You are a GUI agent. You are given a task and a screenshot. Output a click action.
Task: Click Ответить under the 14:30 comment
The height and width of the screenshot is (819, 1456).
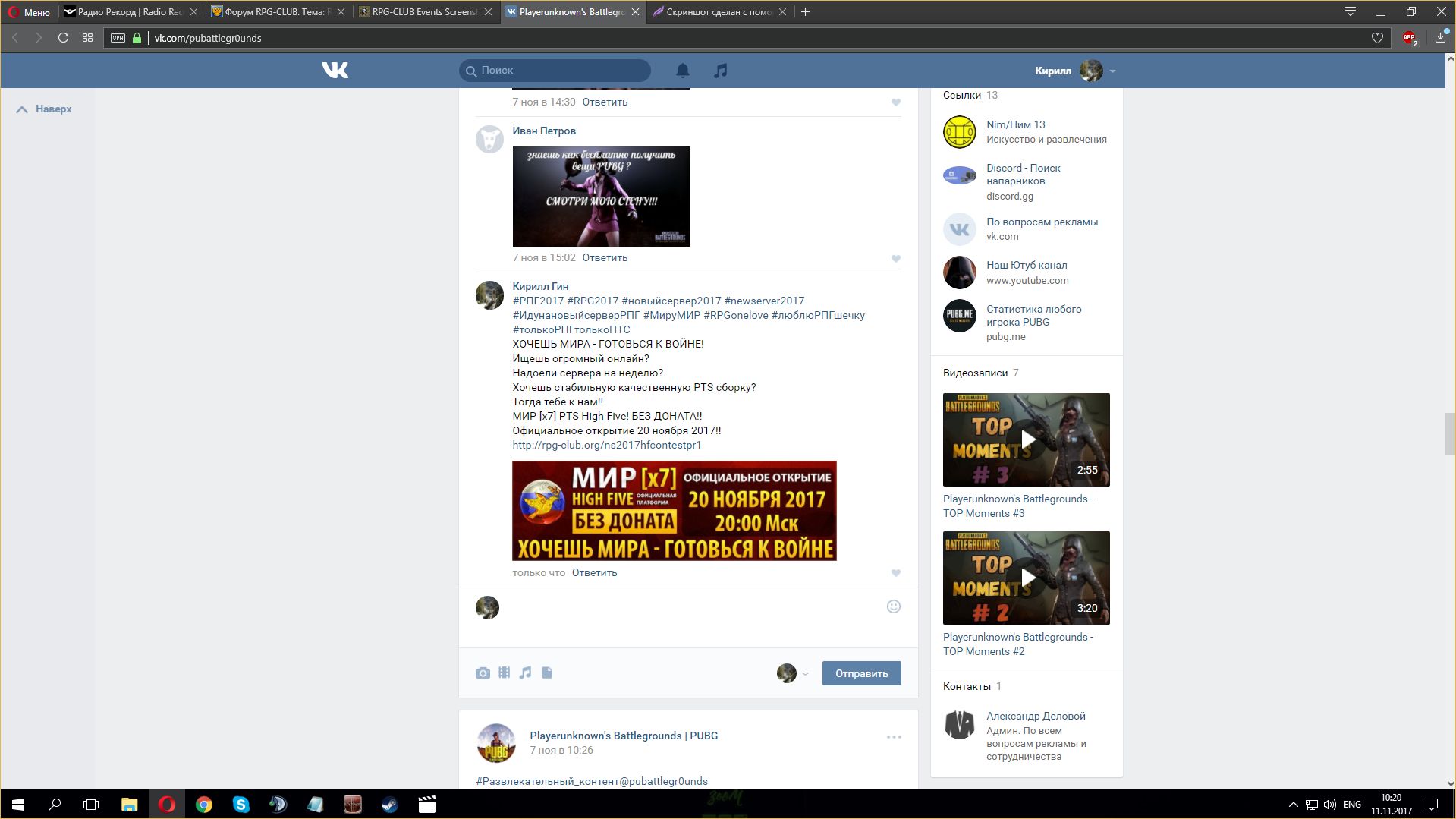[x=605, y=102]
